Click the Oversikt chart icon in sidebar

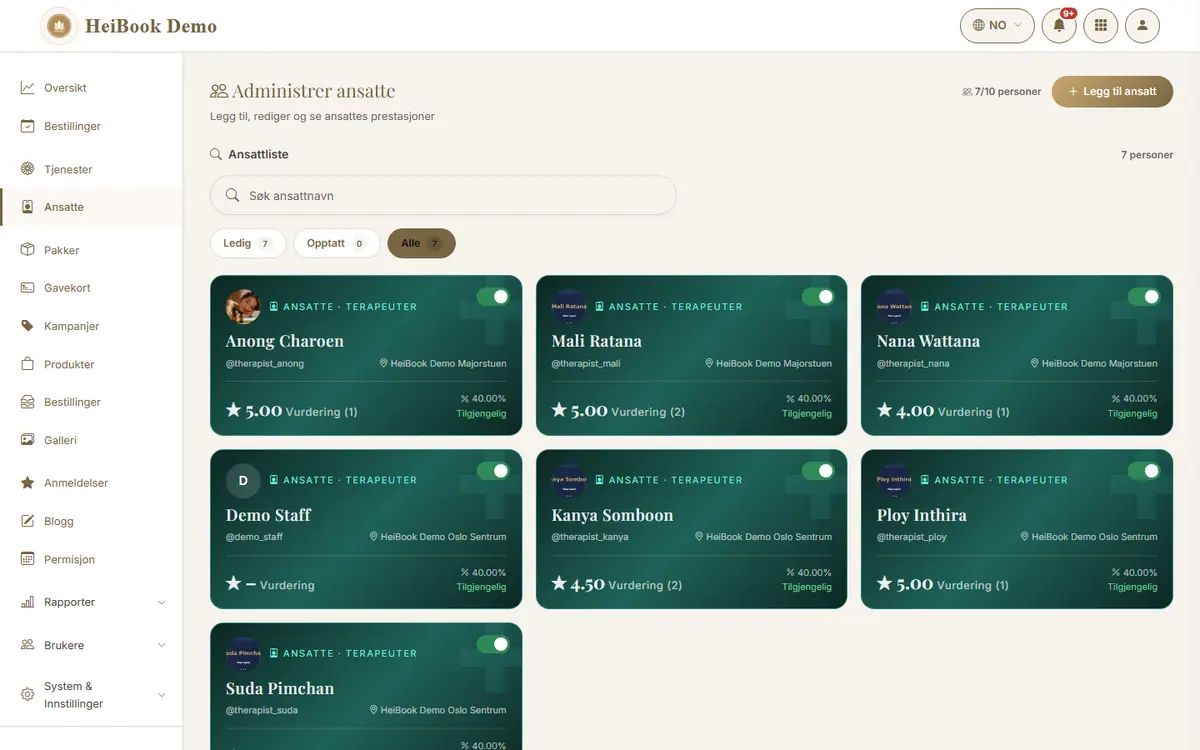(27, 88)
